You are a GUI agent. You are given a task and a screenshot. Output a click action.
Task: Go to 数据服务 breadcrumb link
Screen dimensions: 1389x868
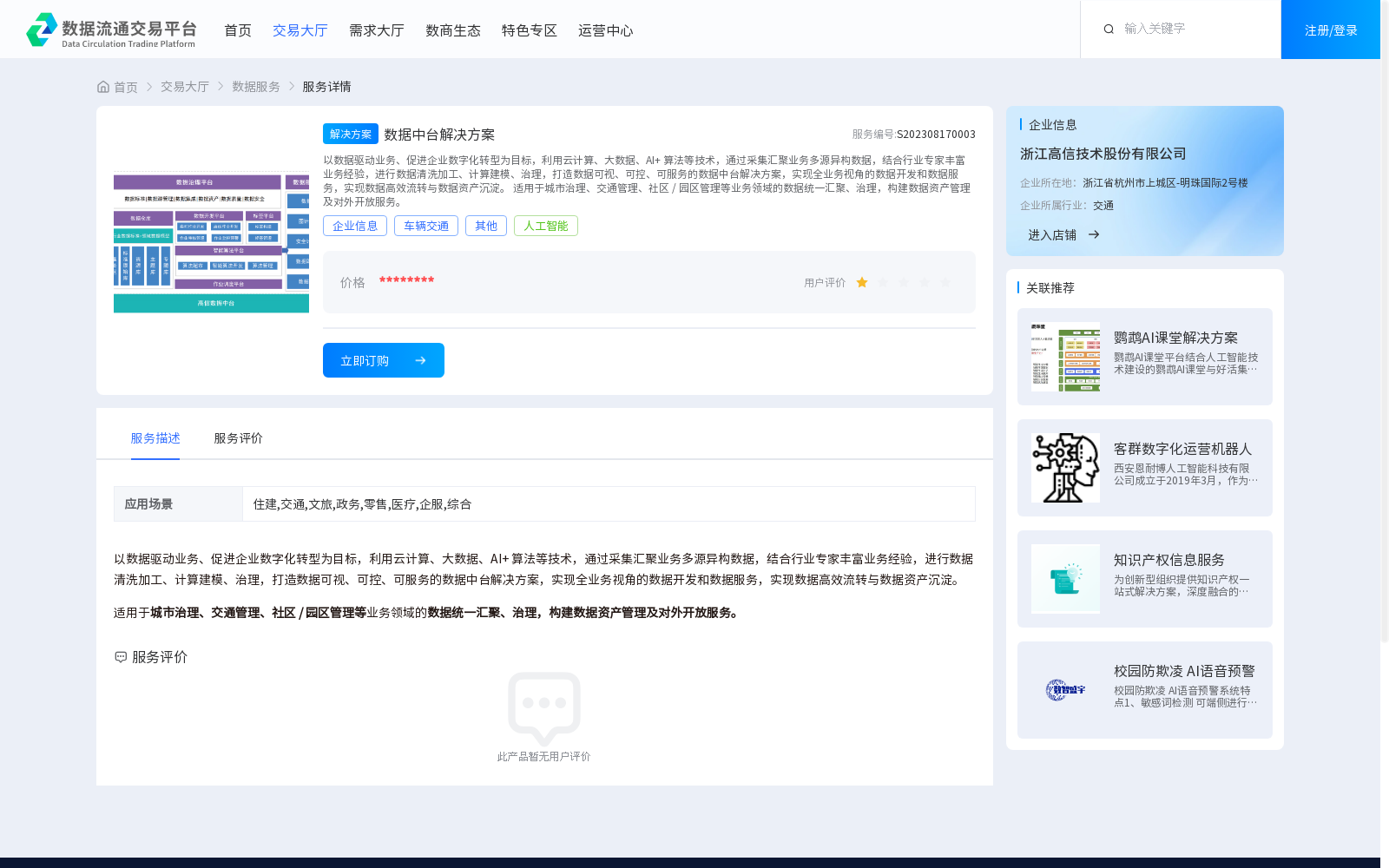[256, 87]
